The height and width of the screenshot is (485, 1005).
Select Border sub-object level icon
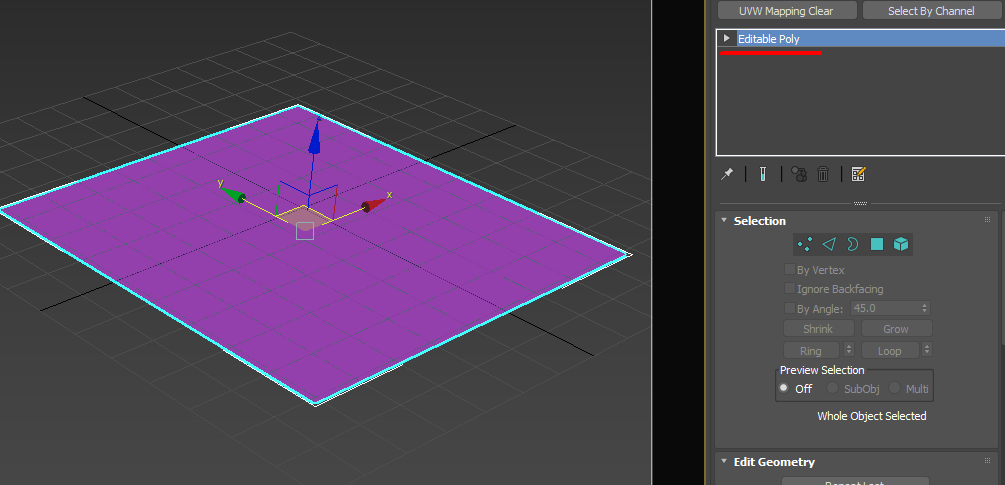852,244
